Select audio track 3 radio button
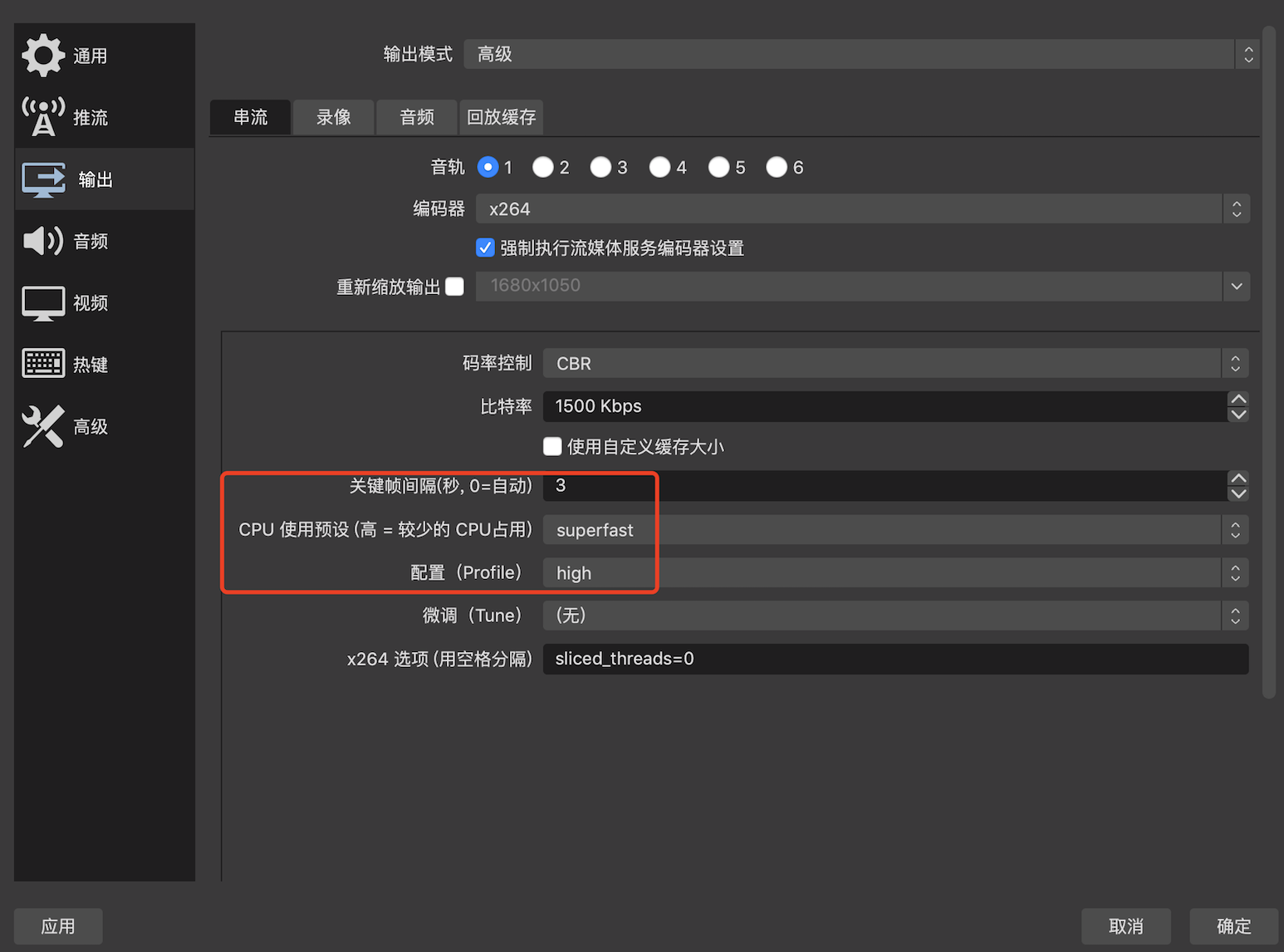This screenshot has width=1284, height=952. click(x=600, y=167)
